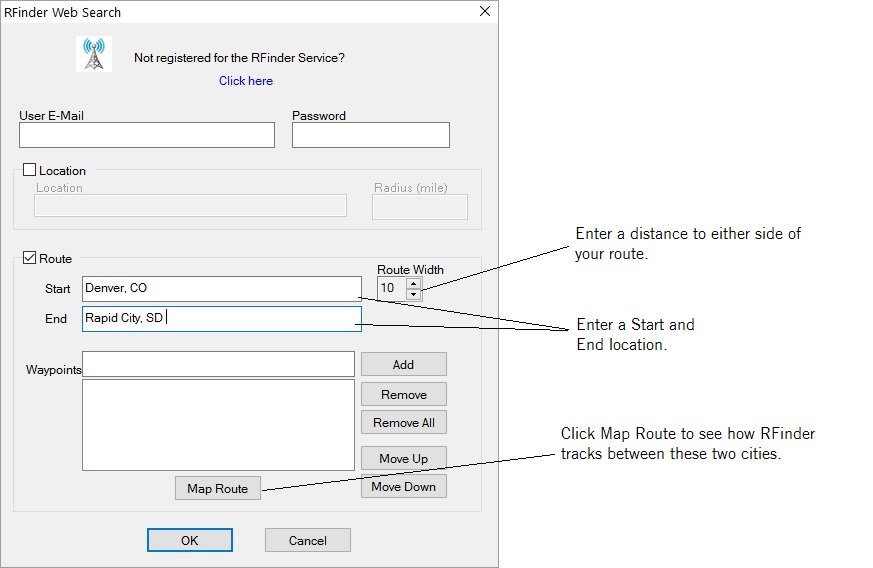Image resolution: width=873 pixels, height=568 pixels.
Task: Increase Route Width with the up arrow
Action: tap(413, 283)
